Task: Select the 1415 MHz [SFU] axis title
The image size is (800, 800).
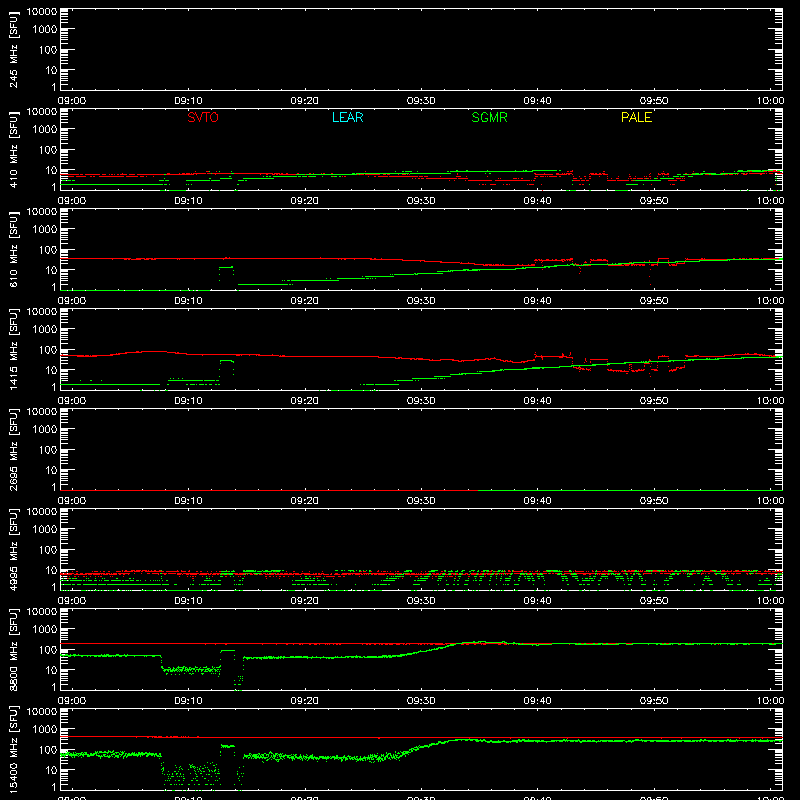Action: click(14, 349)
